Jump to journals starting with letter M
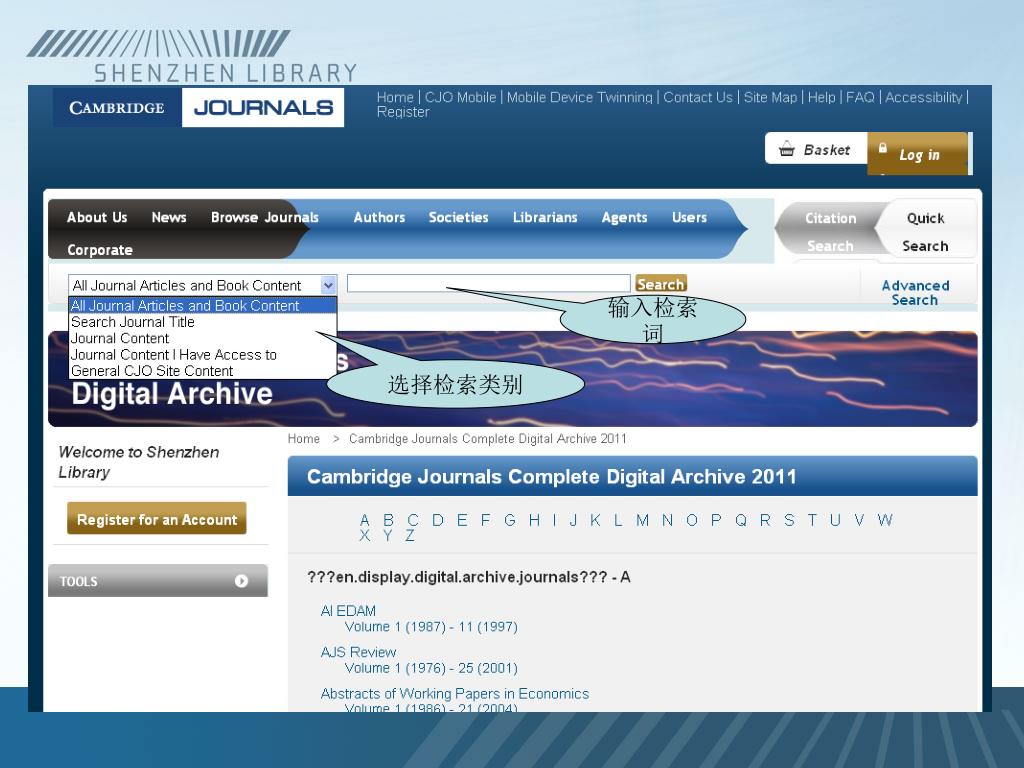The width and height of the screenshot is (1024, 768). (x=643, y=520)
